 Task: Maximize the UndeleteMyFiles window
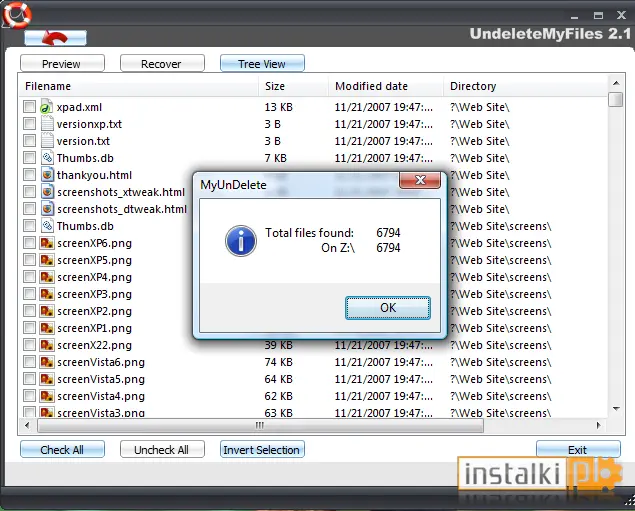pos(598,15)
